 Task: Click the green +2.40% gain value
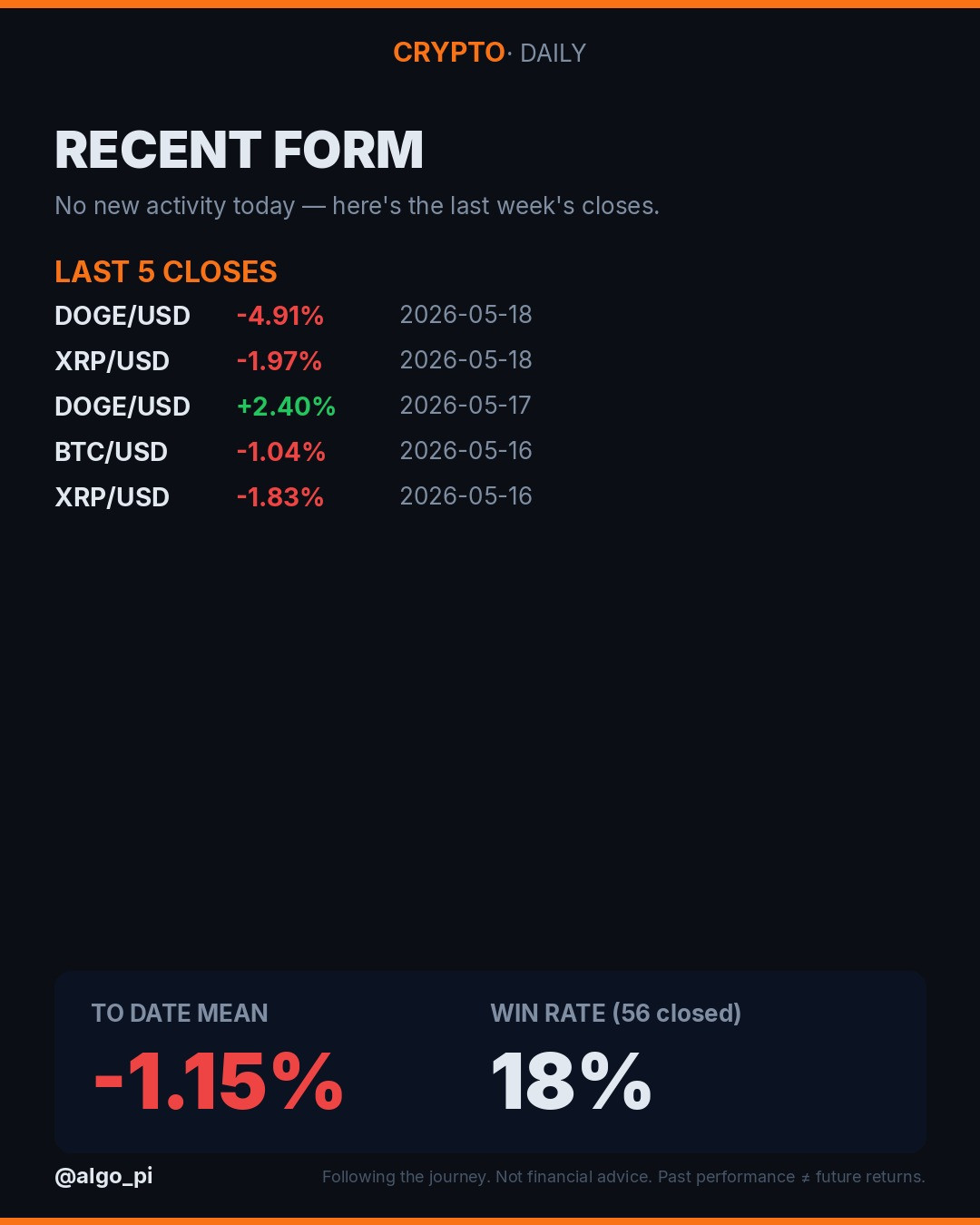point(286,407)
